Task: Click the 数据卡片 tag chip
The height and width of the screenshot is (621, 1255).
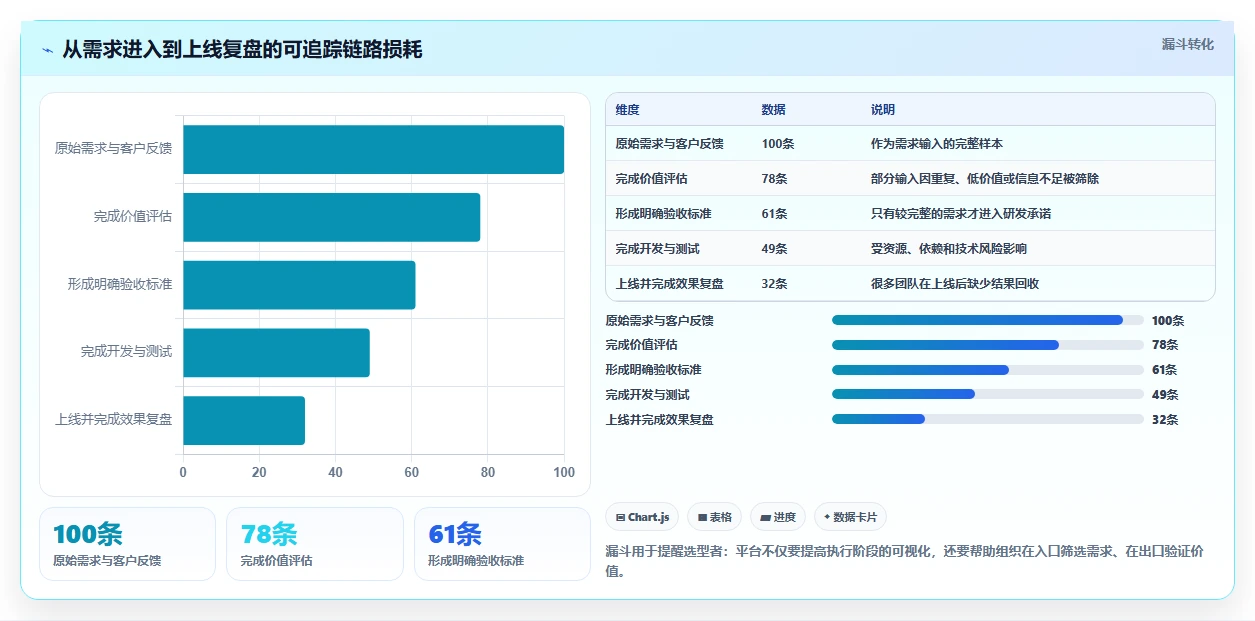Action: tap(850, 517)
